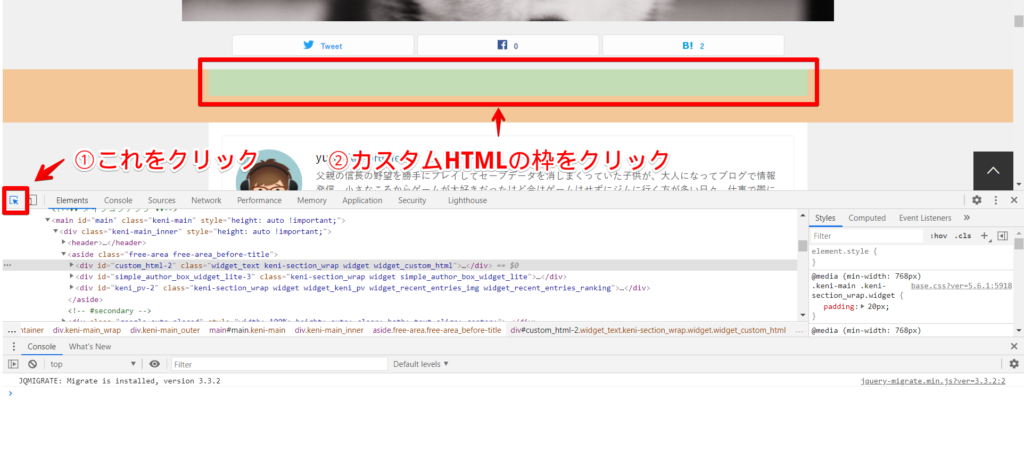Click the eye icon for live expressions
Screen dimensions: 1024x469
click(154, 364)
